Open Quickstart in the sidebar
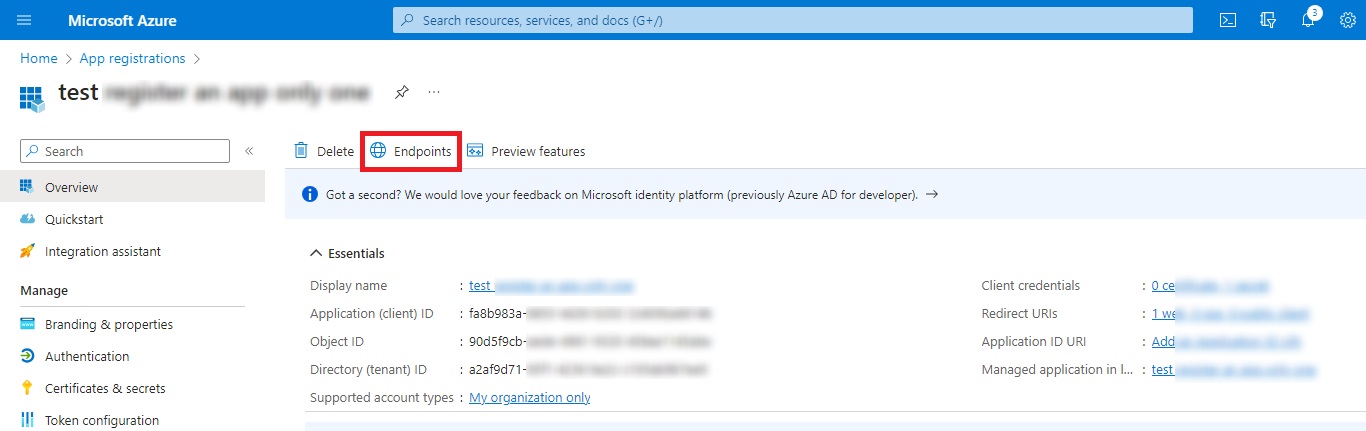1366x431 pixels. click(74, 219)
